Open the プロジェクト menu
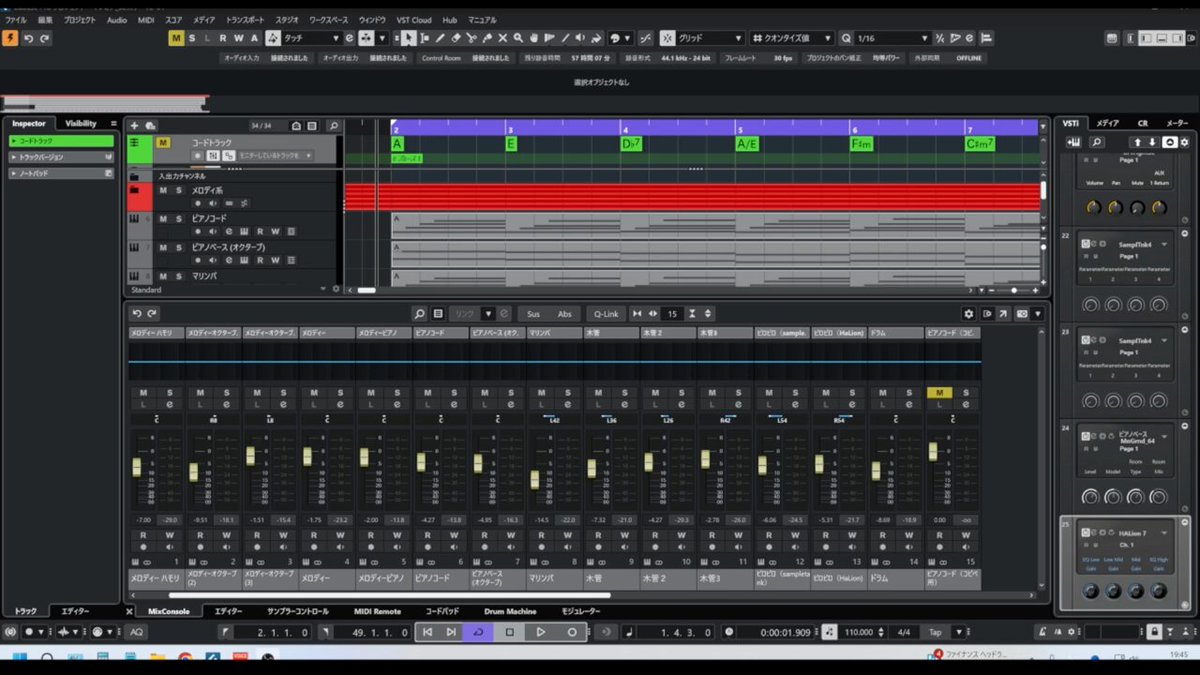 (x=80, y=20)
